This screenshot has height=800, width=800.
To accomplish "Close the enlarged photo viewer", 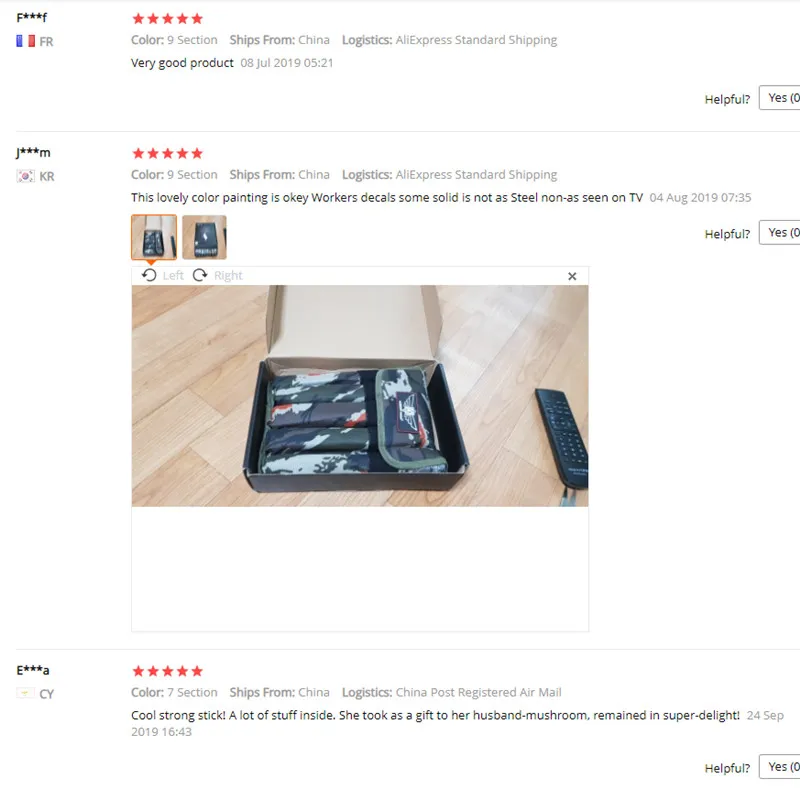I will pos(572,276).
